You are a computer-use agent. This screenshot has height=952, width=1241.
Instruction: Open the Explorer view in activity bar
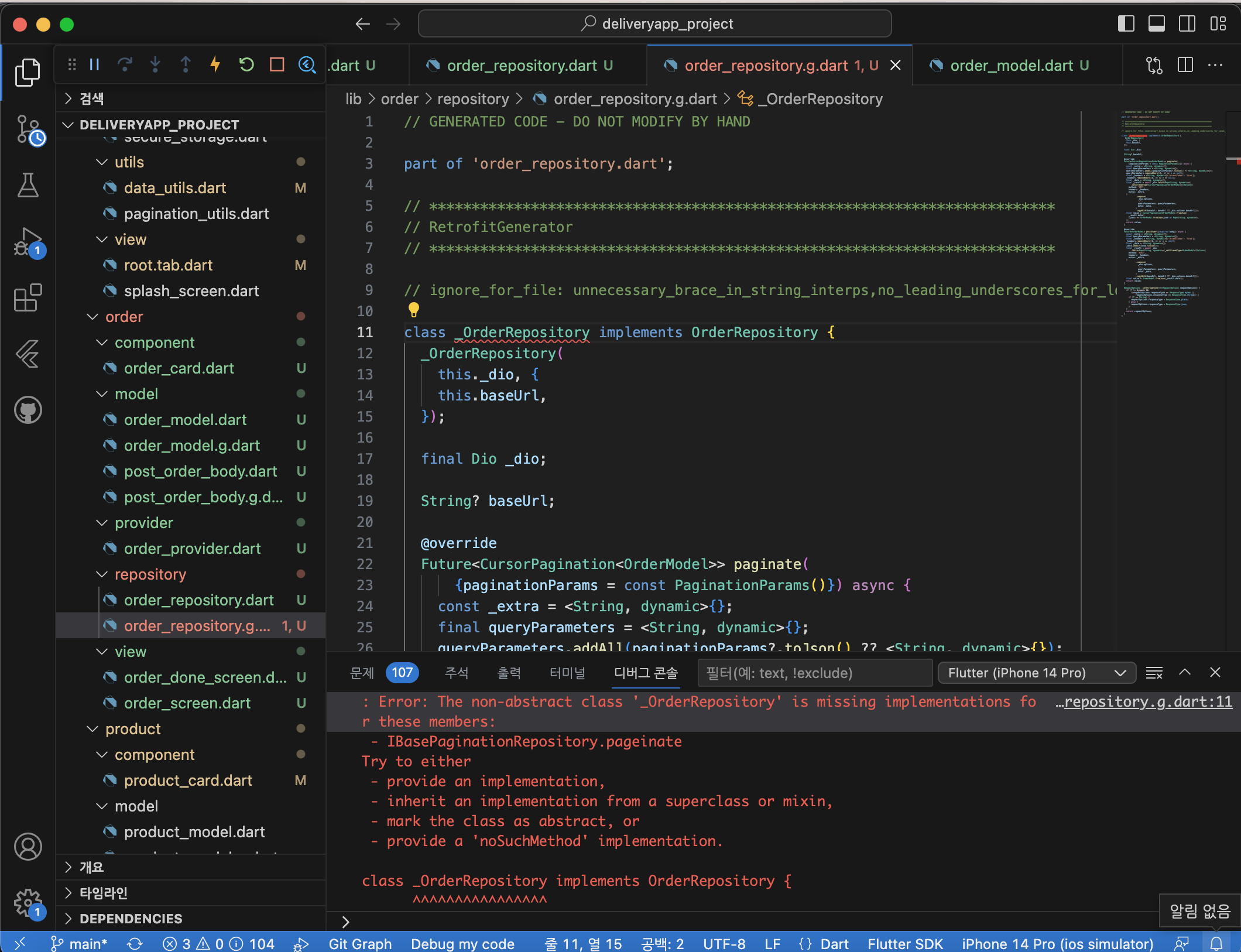pos(28,73)
